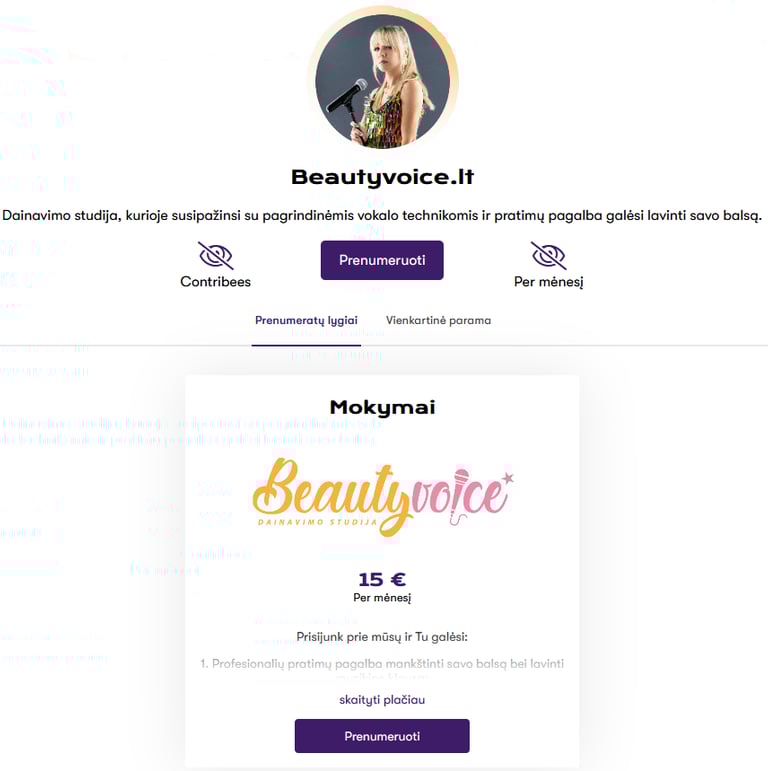Screen dimensions: 768x771
Task: Expand details with skaityti plačiau
Action: coord(382,700)
